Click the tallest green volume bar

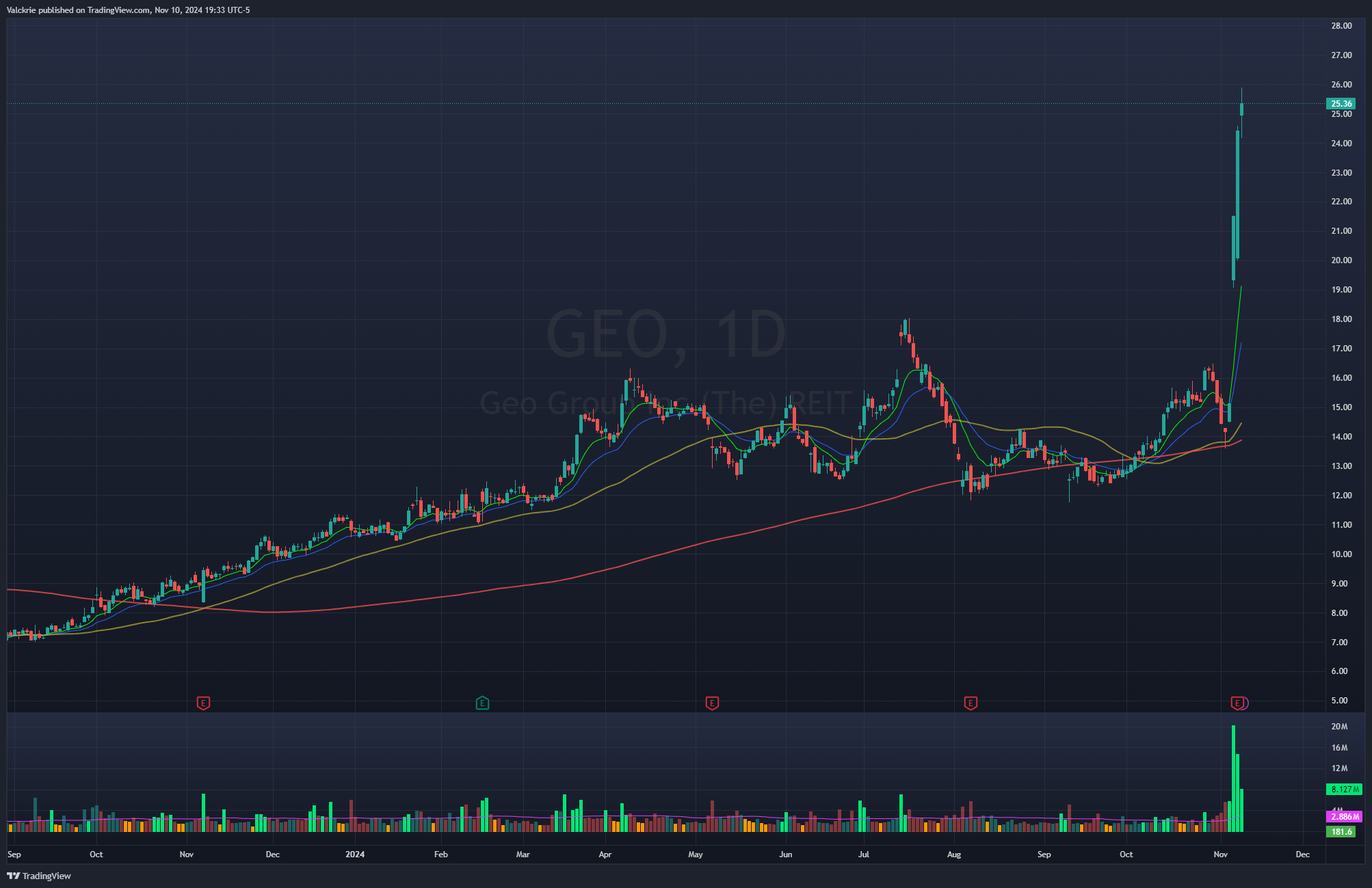(x=1233, y=779)
